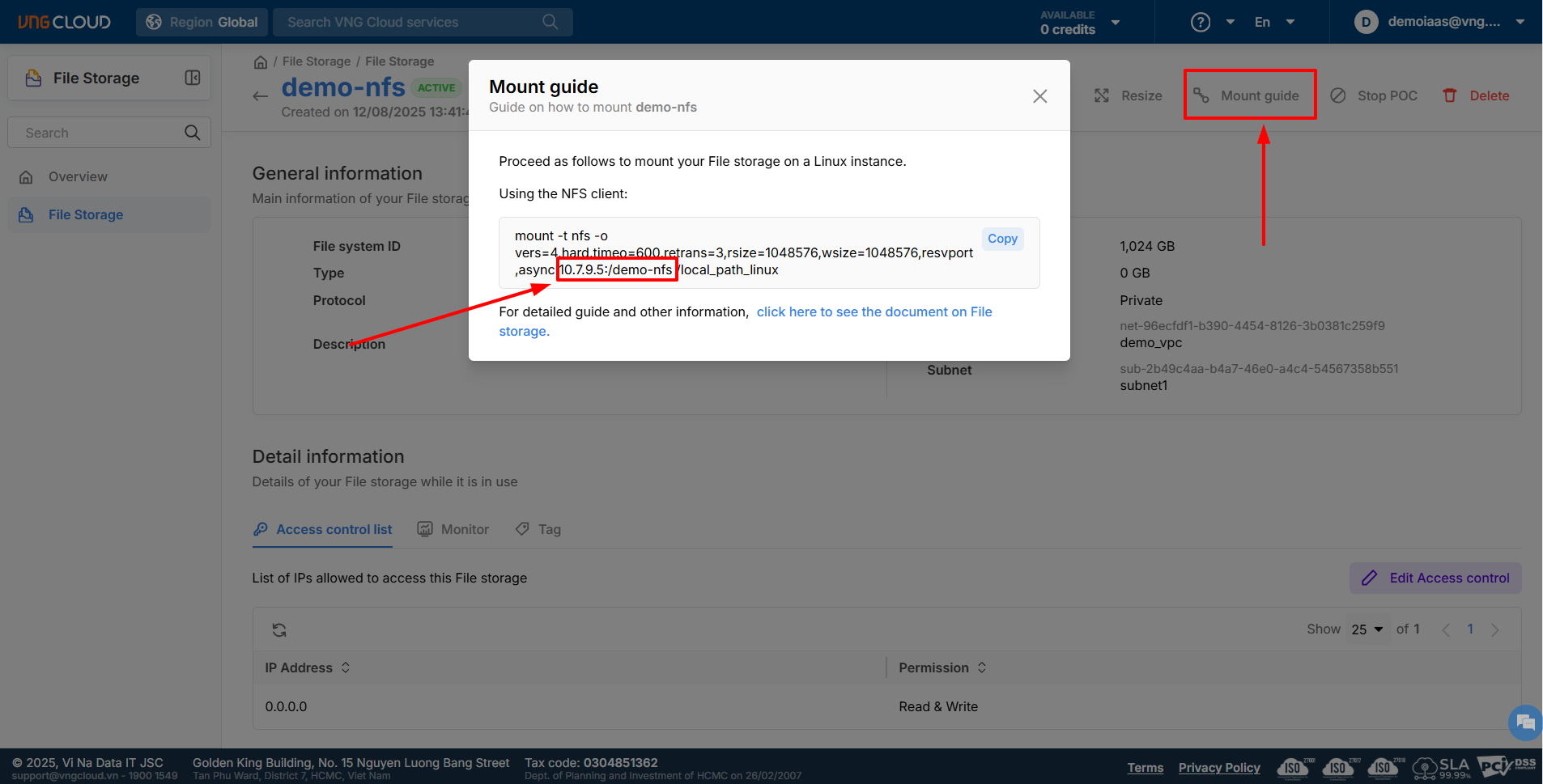
Task: Open the rows per page 25 dropdown
Action: click(x=1367, y=629)
